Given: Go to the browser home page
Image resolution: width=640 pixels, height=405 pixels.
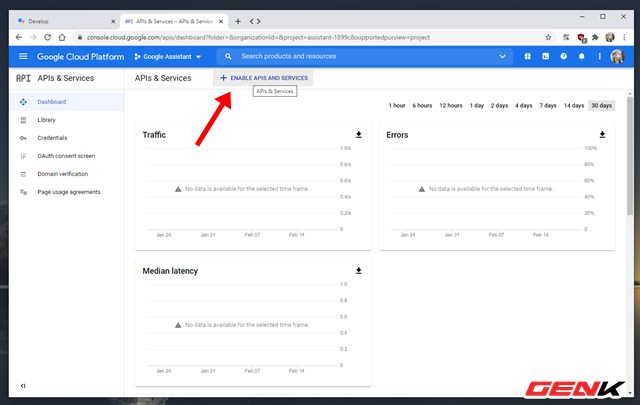Looking at the screenshot, I should (62, 37).
